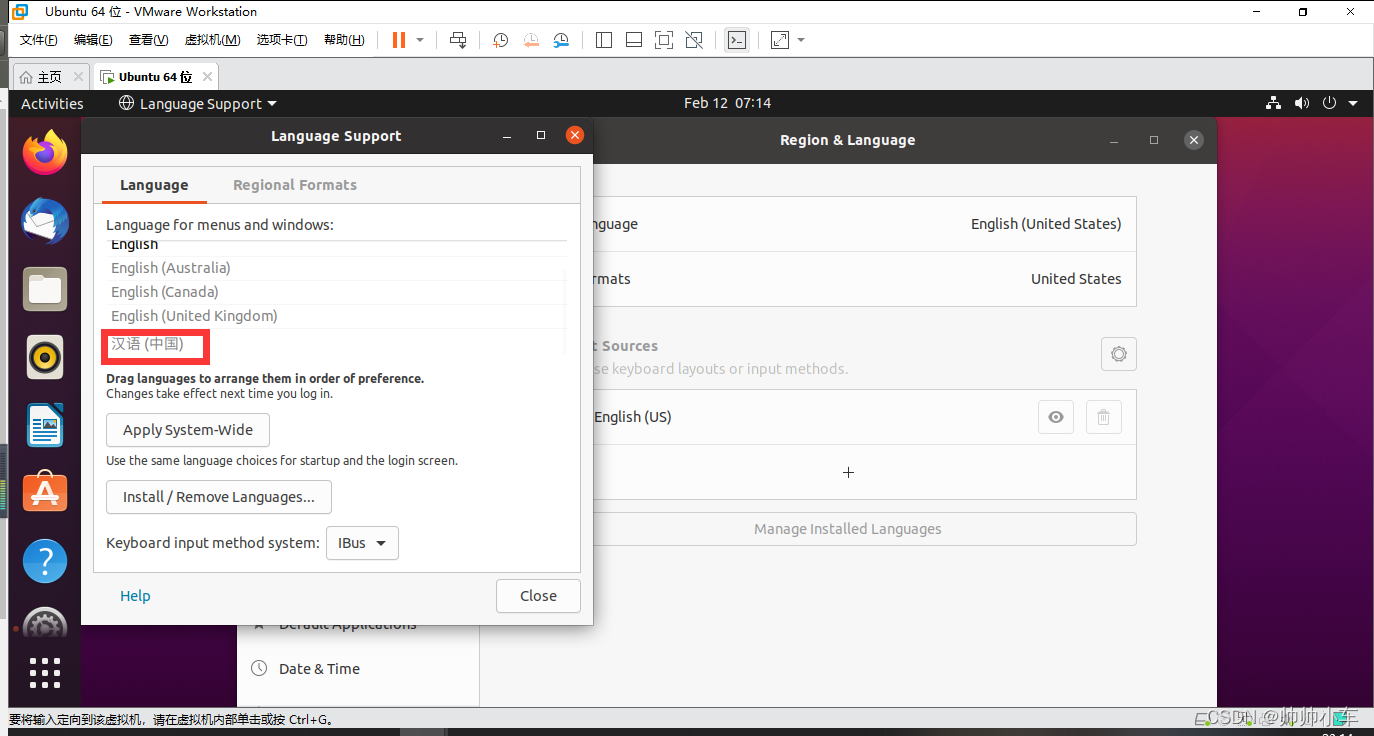Select 汉语 (中国) in the language list
Image resolution: width=1374 pixels, height=736 pixels.
click(335, 344)
